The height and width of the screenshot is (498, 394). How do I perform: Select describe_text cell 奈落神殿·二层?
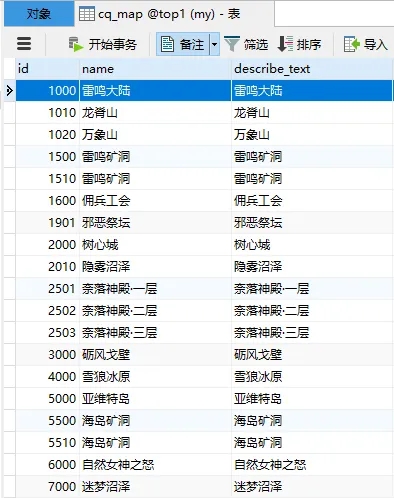(x=312, y=311)
